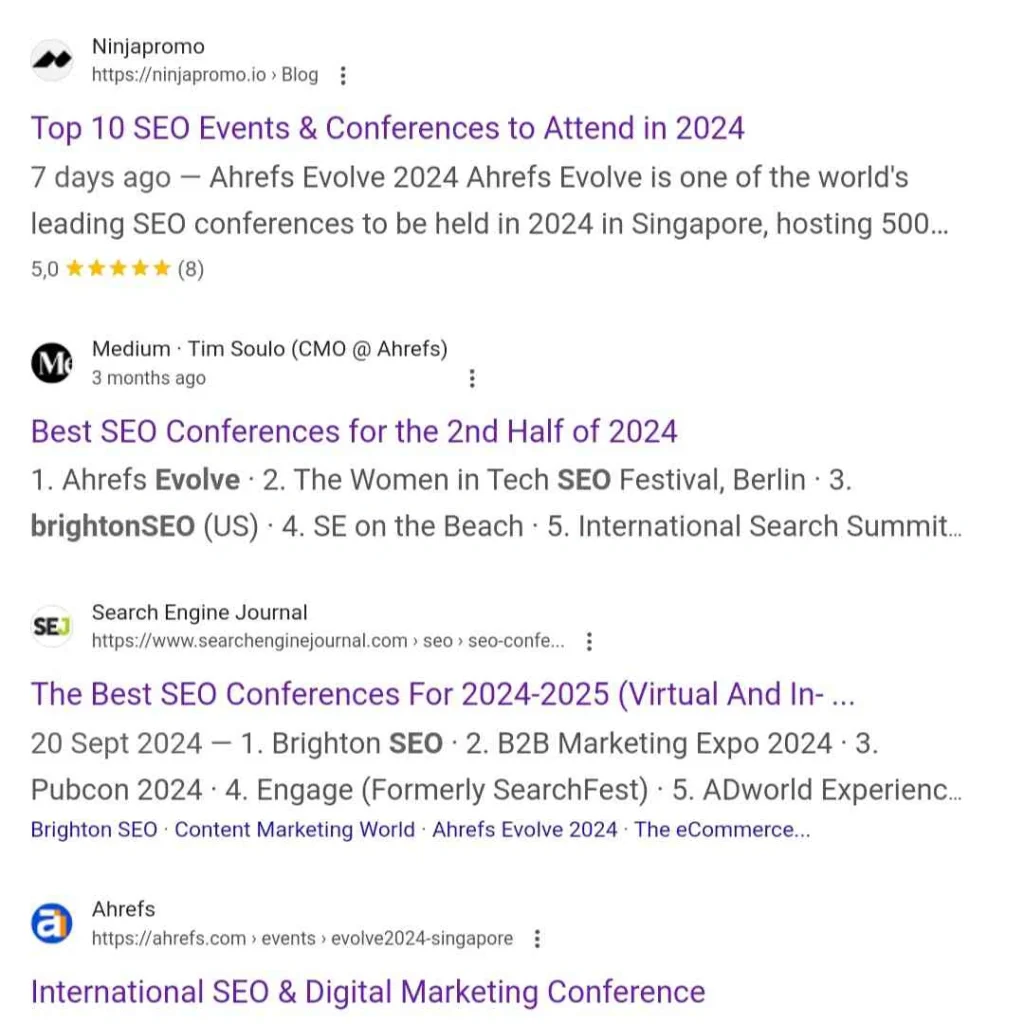
Task: Click the SEJ logo favicon
Action: click(x=52, y=627)
